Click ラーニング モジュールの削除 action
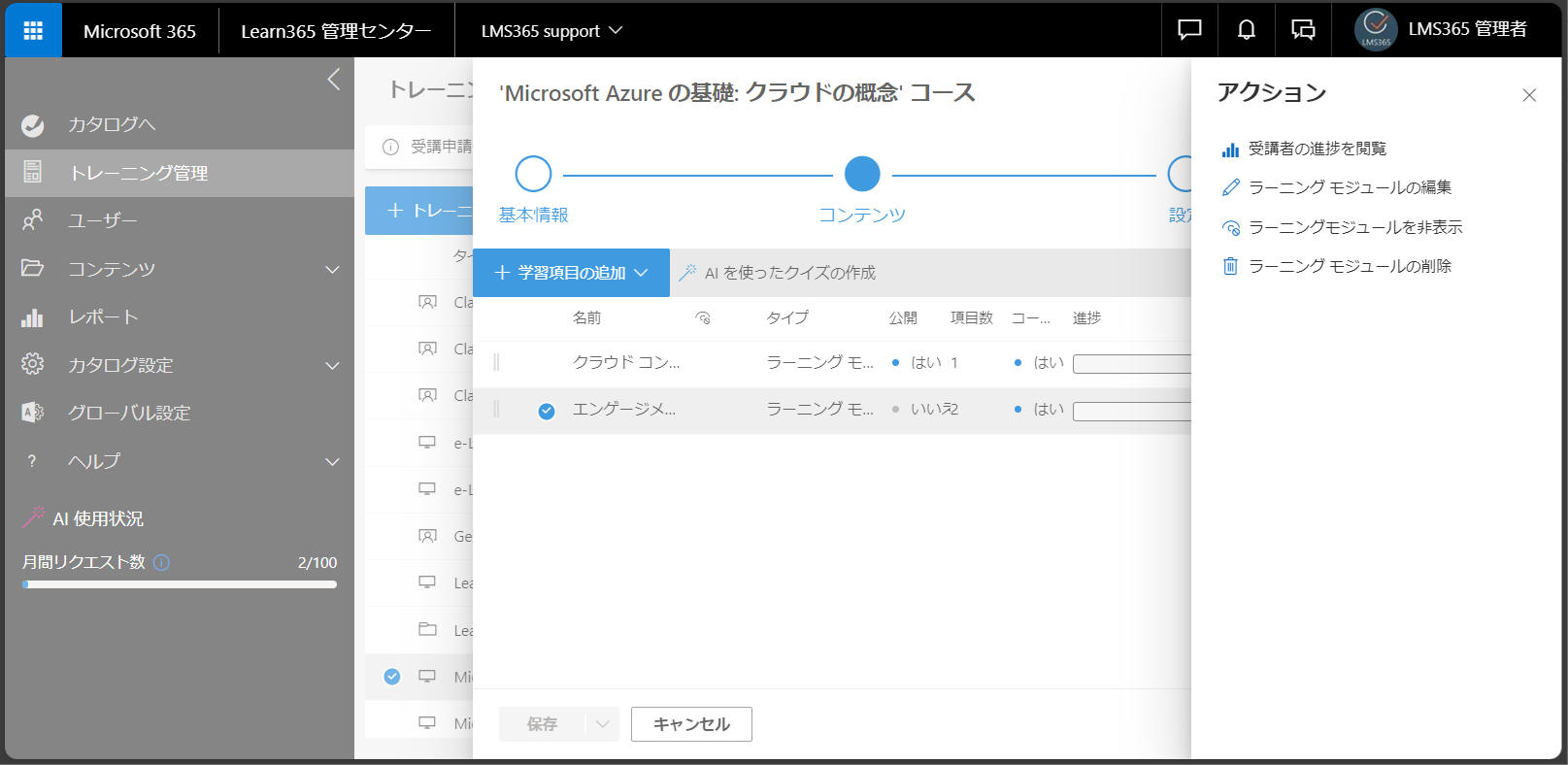The width and height of the screenshot is (1568, 765). 1350,266
